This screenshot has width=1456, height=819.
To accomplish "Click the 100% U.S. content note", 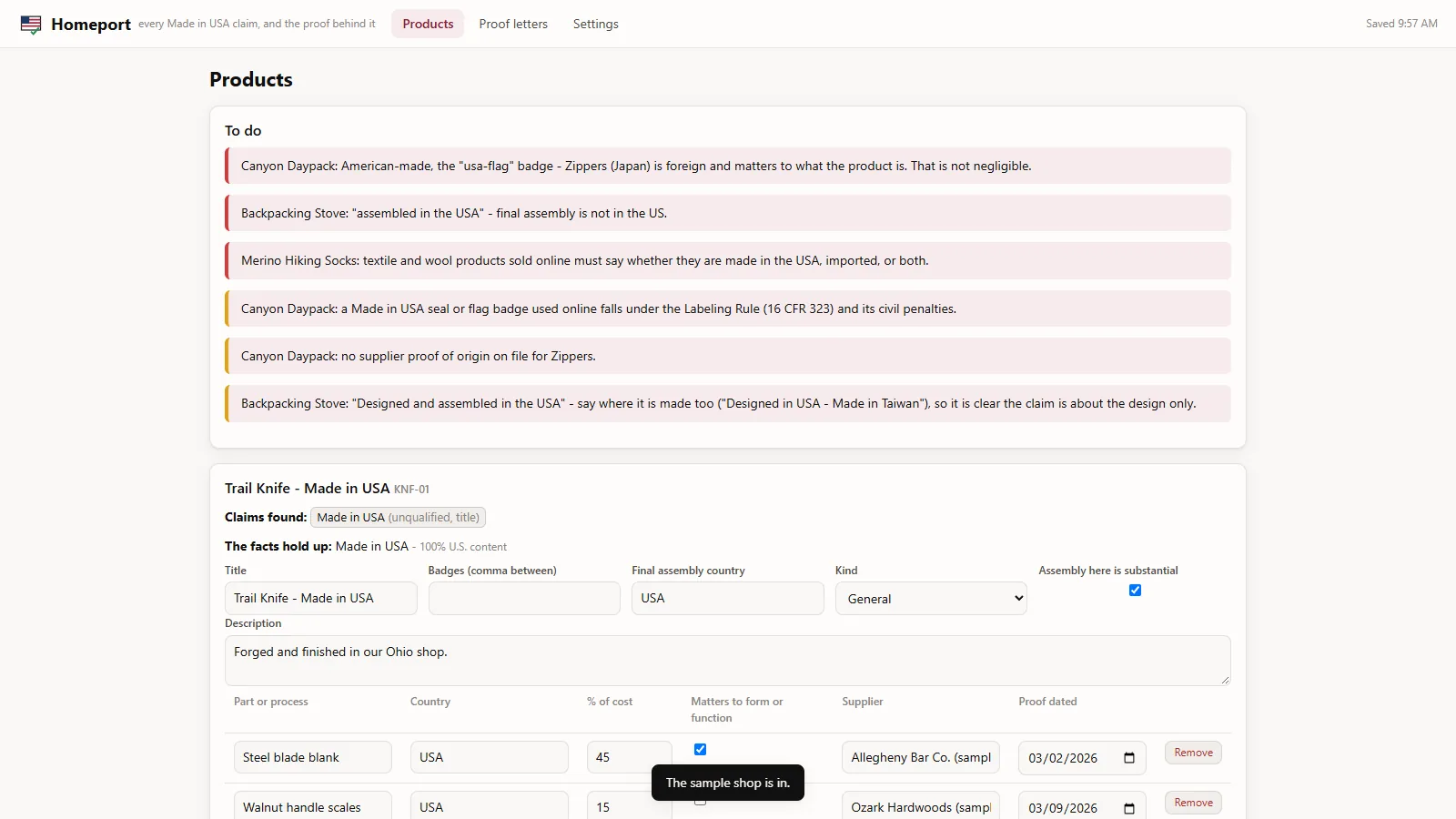I will point(463,547).
